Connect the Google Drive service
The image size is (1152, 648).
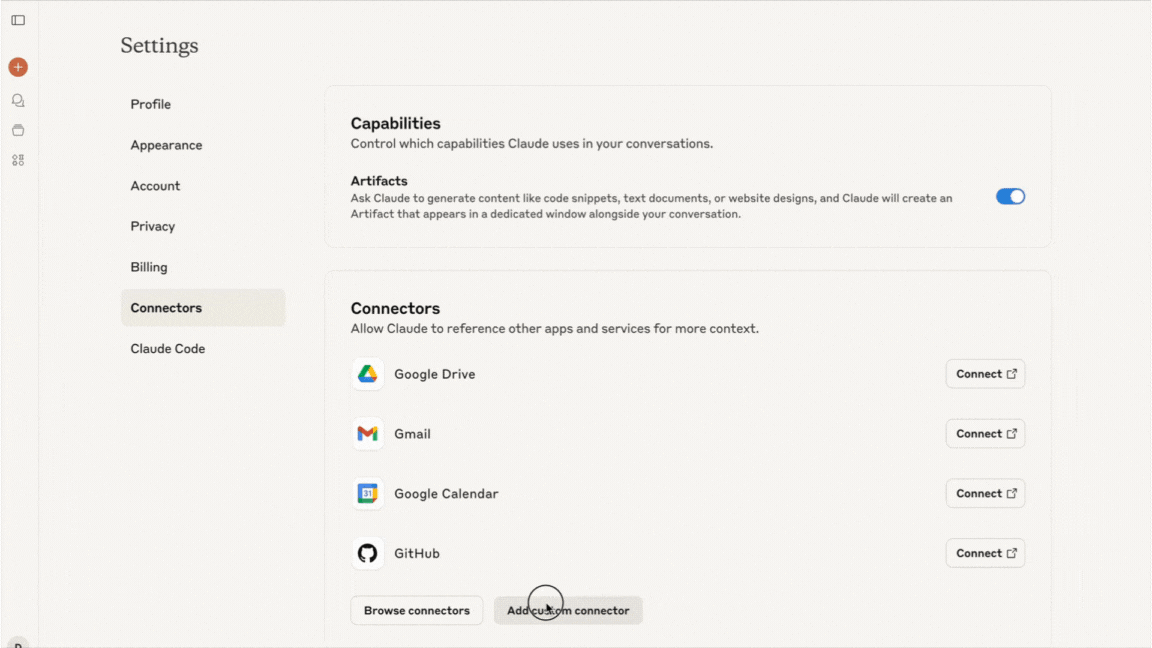click(985, 373)
